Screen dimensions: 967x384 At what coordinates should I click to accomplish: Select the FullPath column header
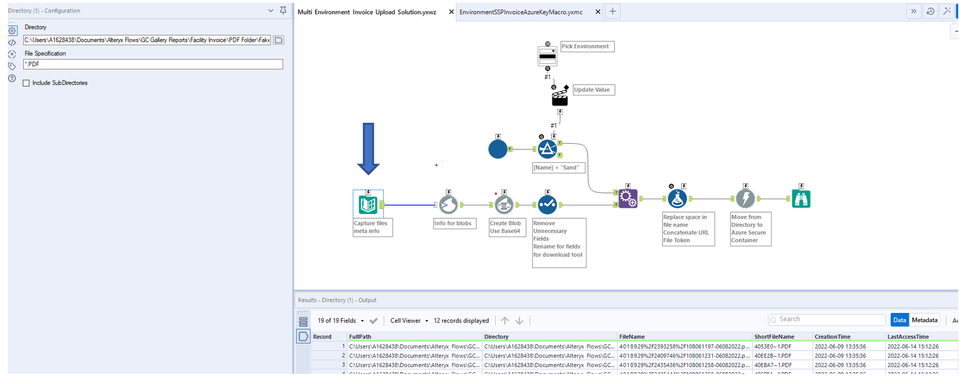pos(414,337)
